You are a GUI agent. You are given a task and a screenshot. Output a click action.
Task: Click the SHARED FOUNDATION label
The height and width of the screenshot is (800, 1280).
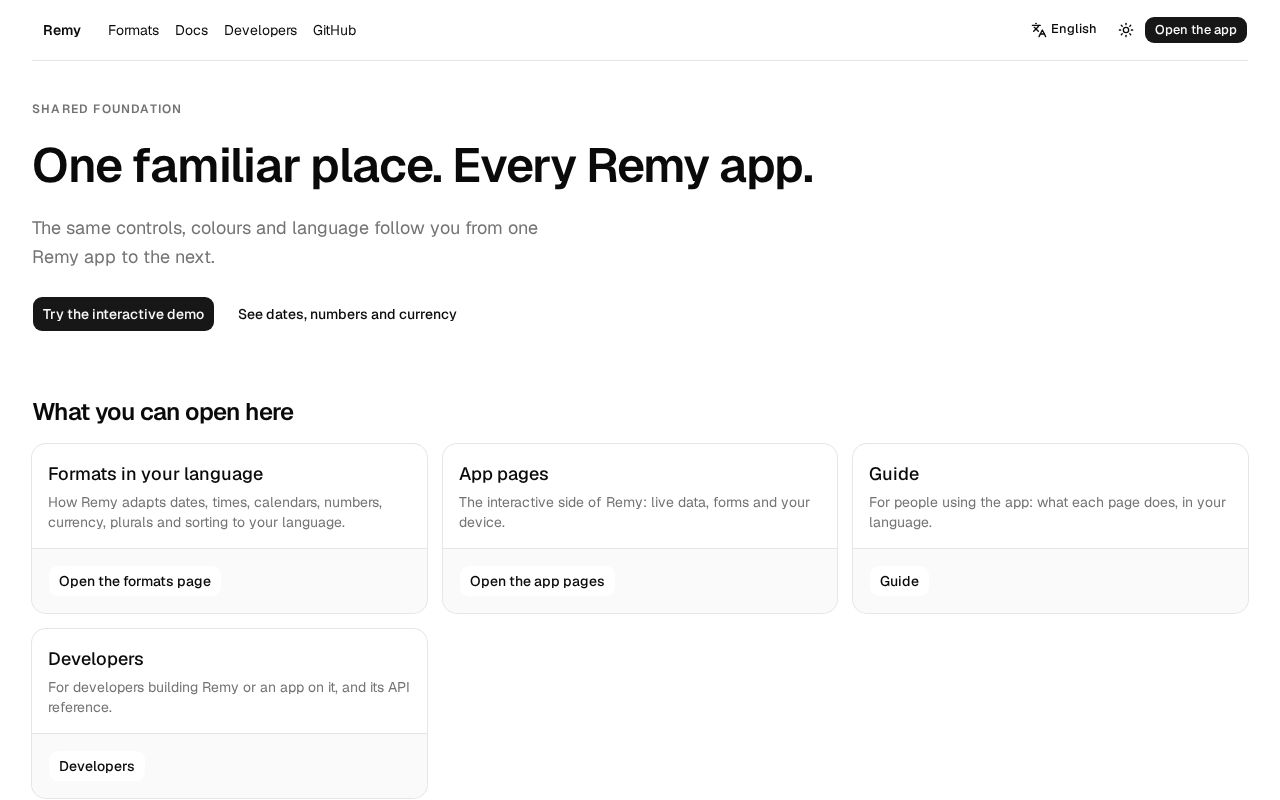pos(107,109)
